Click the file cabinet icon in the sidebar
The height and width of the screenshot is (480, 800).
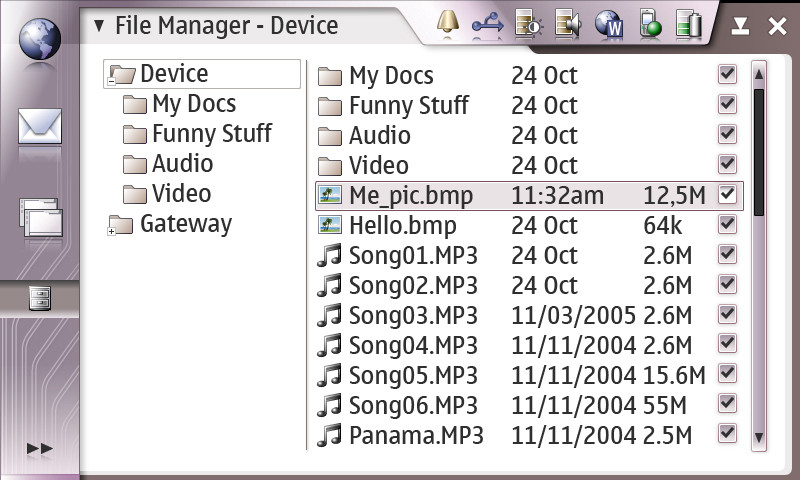coord(40,297)
